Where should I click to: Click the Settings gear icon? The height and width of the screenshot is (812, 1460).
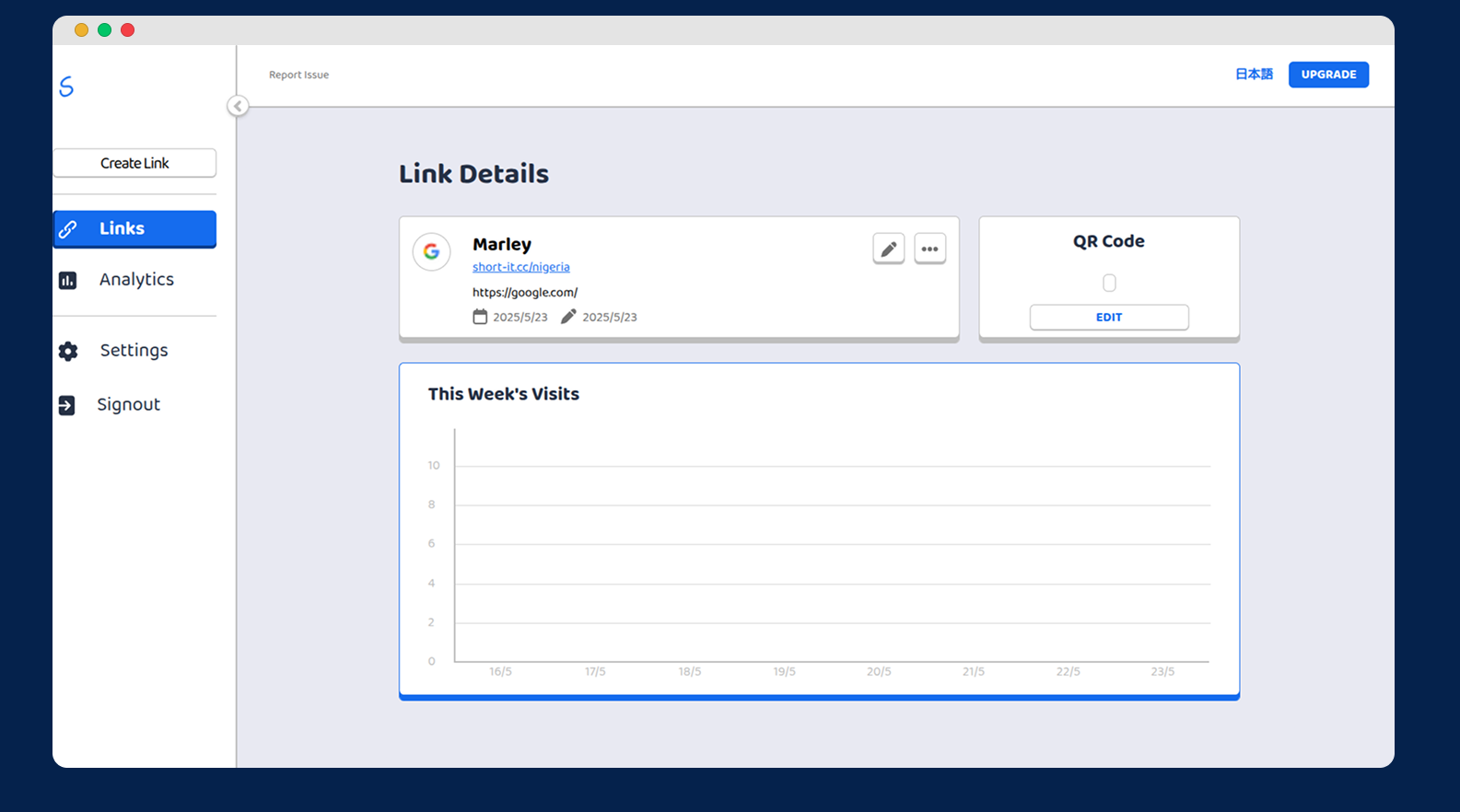tap(68, 351)
